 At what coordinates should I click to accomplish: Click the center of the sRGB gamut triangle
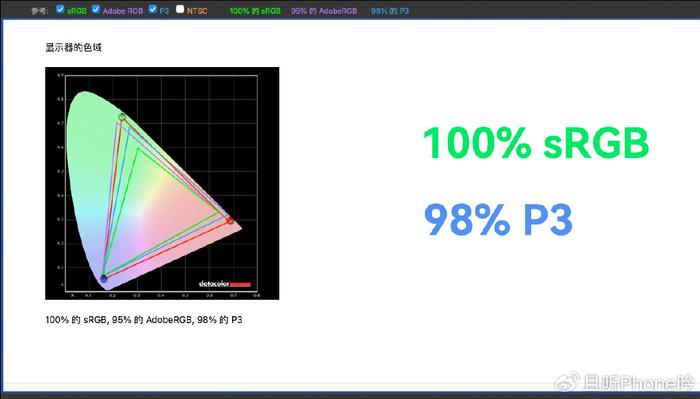tap(153, 211)
